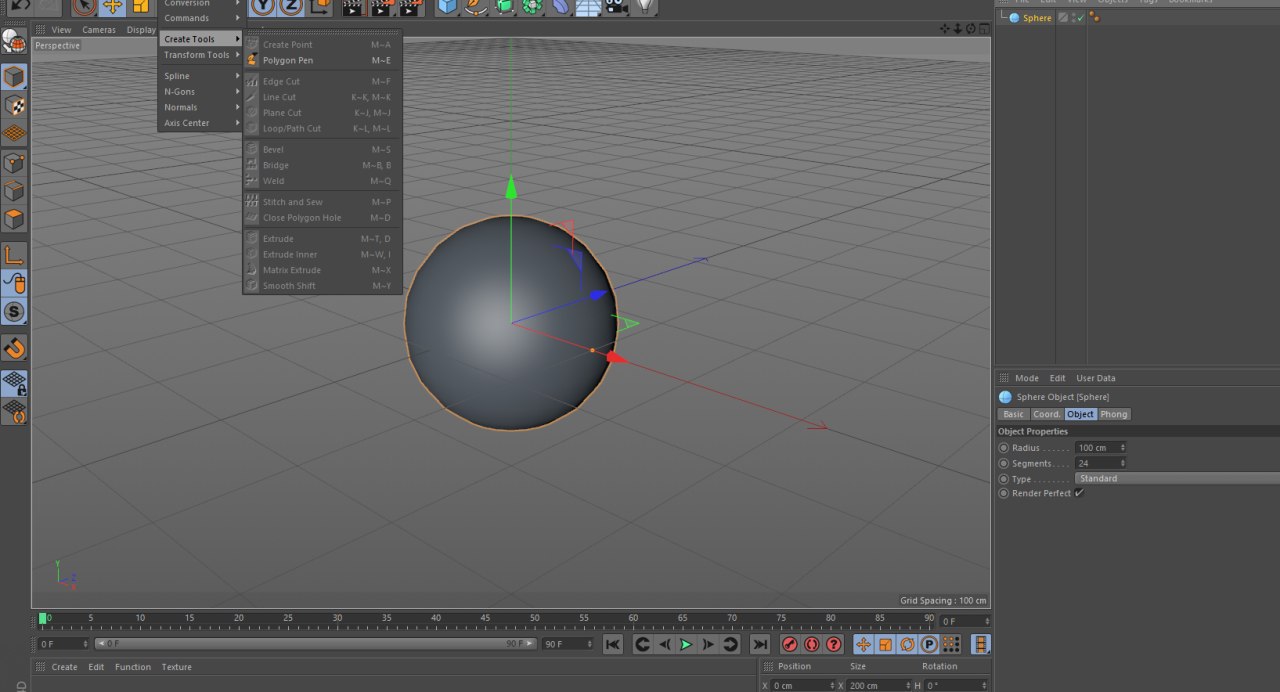The width and height of the screenshot is (1280, 692).
Task: Click the Render to Picture Viewer clapperboard
Action: tap(381, 6)
